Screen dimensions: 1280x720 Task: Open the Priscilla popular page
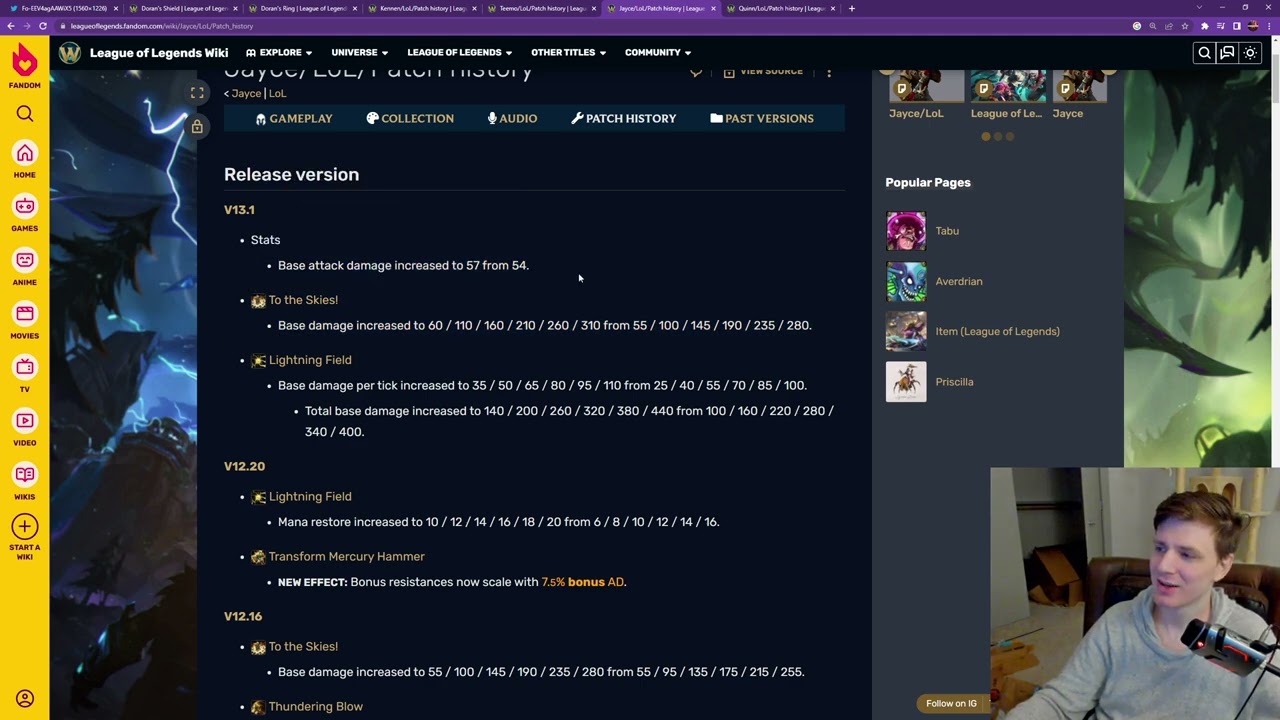954,382
